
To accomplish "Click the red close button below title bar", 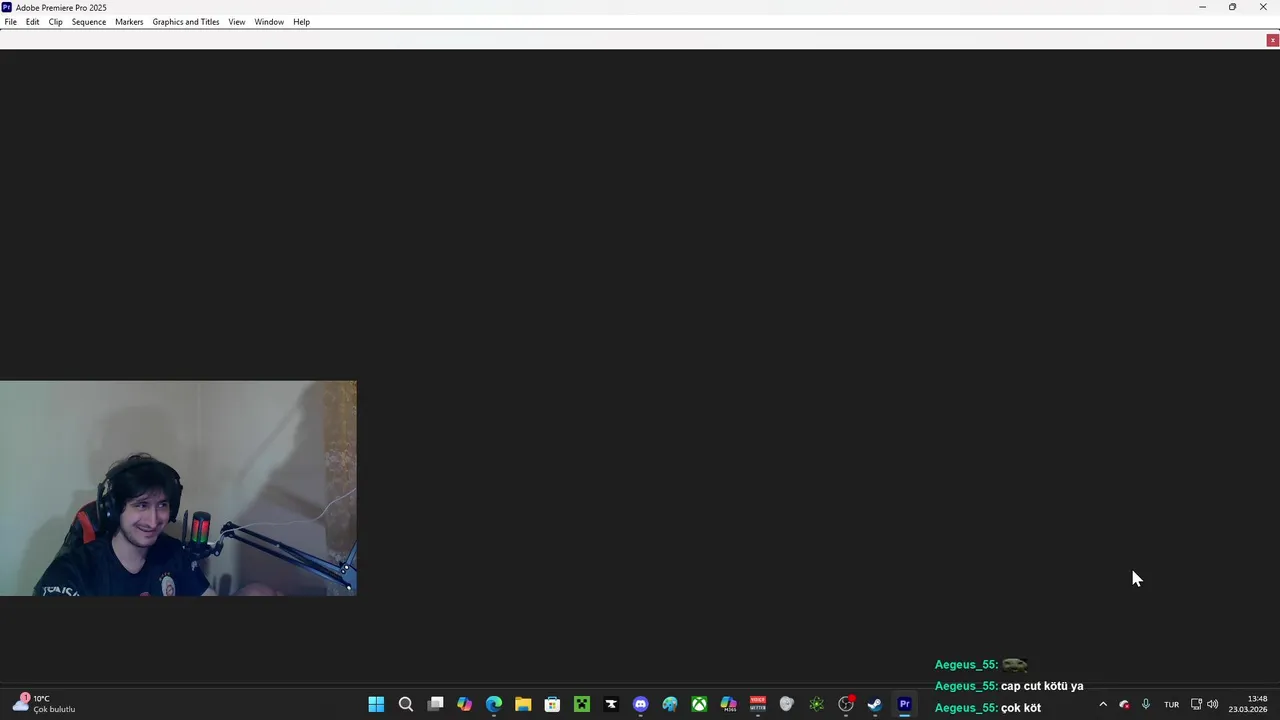I will (x=1272, y=41).
